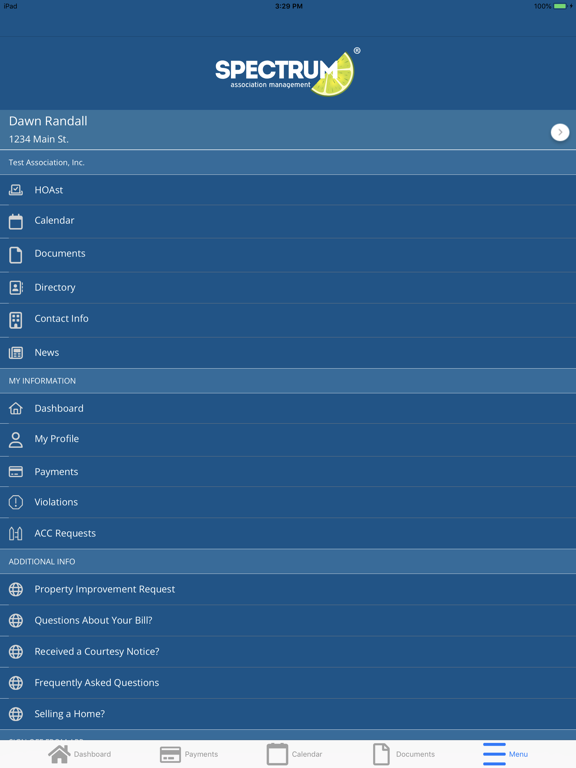576x768 pixels.
Task: Open Selling a Home link
Action: click(x=288, y=714)
